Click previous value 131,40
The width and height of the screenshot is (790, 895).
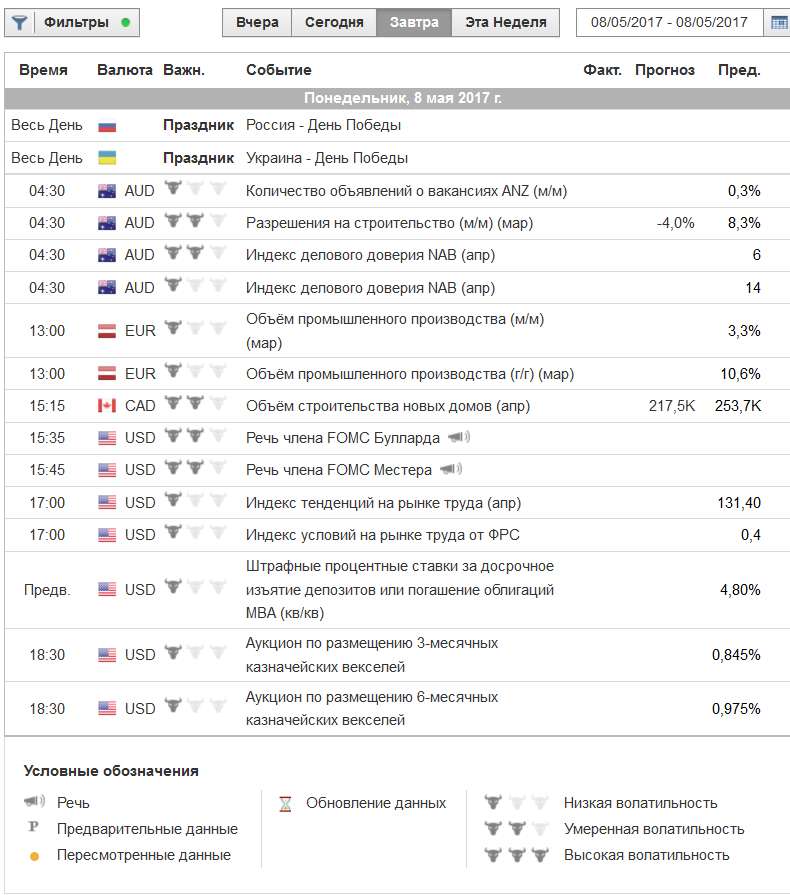click(x=739, y=503)
